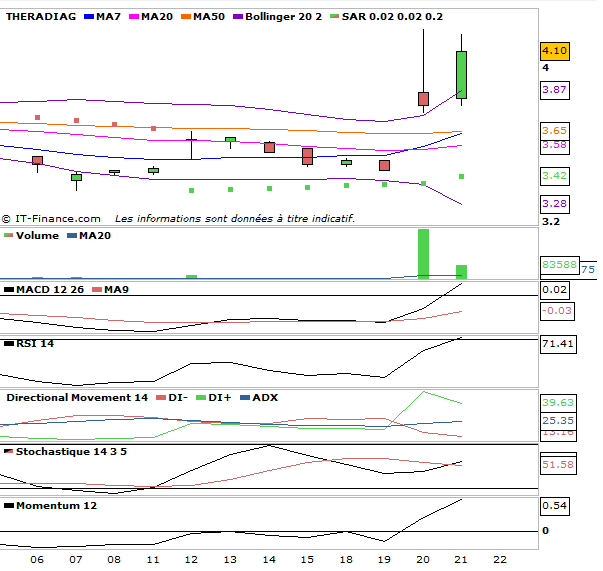This screenshot has height=571, width=603.
Task: Click the 51.58 stochastic value box
Action: 558,465
